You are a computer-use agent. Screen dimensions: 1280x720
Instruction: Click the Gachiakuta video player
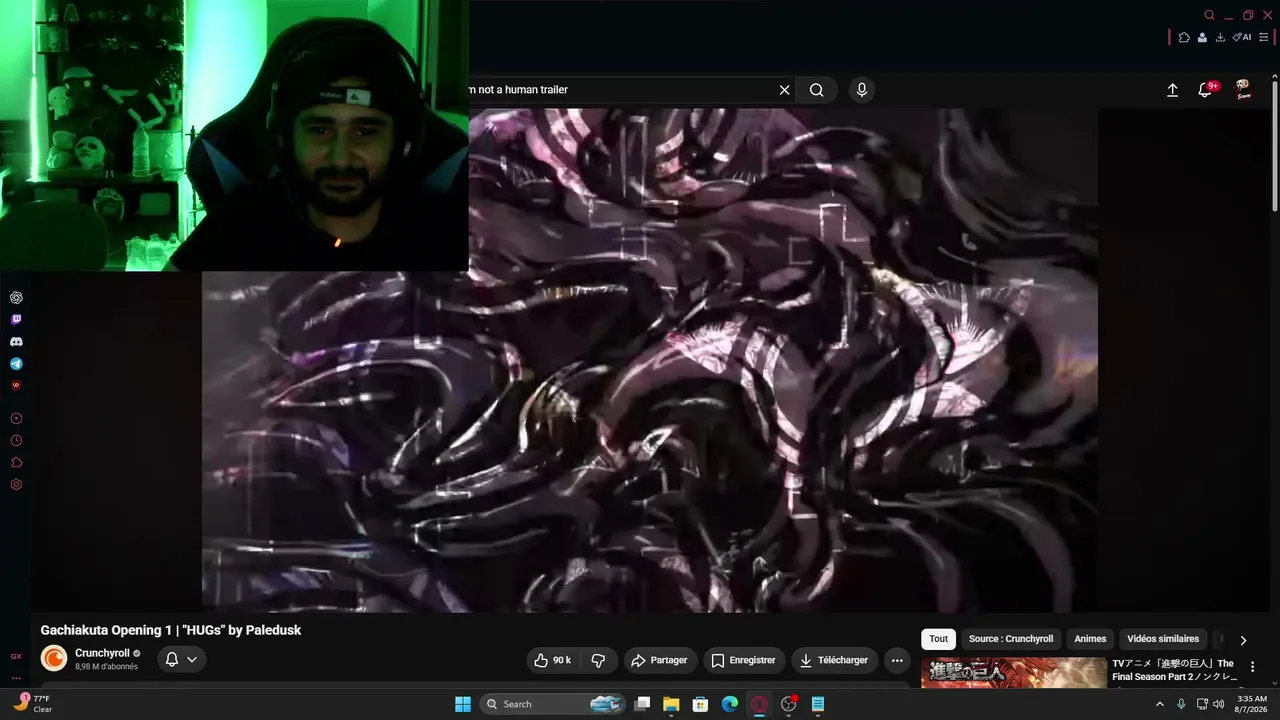click(650, 360)
